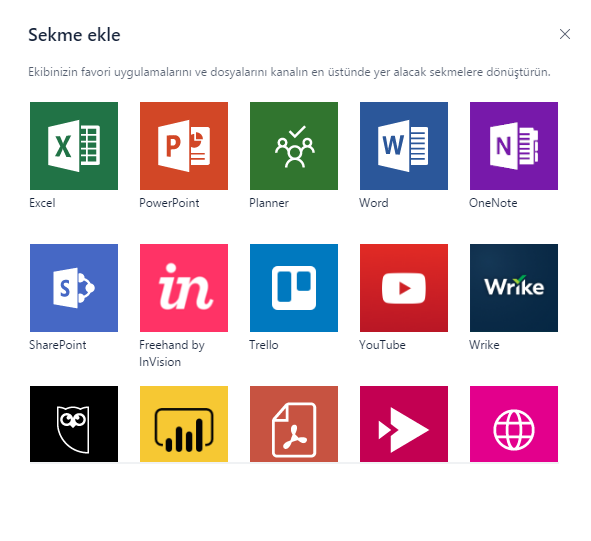The image size is (591, 541).
Task: Click the PowerPoint label text
Action: click(x=169, y=203)
